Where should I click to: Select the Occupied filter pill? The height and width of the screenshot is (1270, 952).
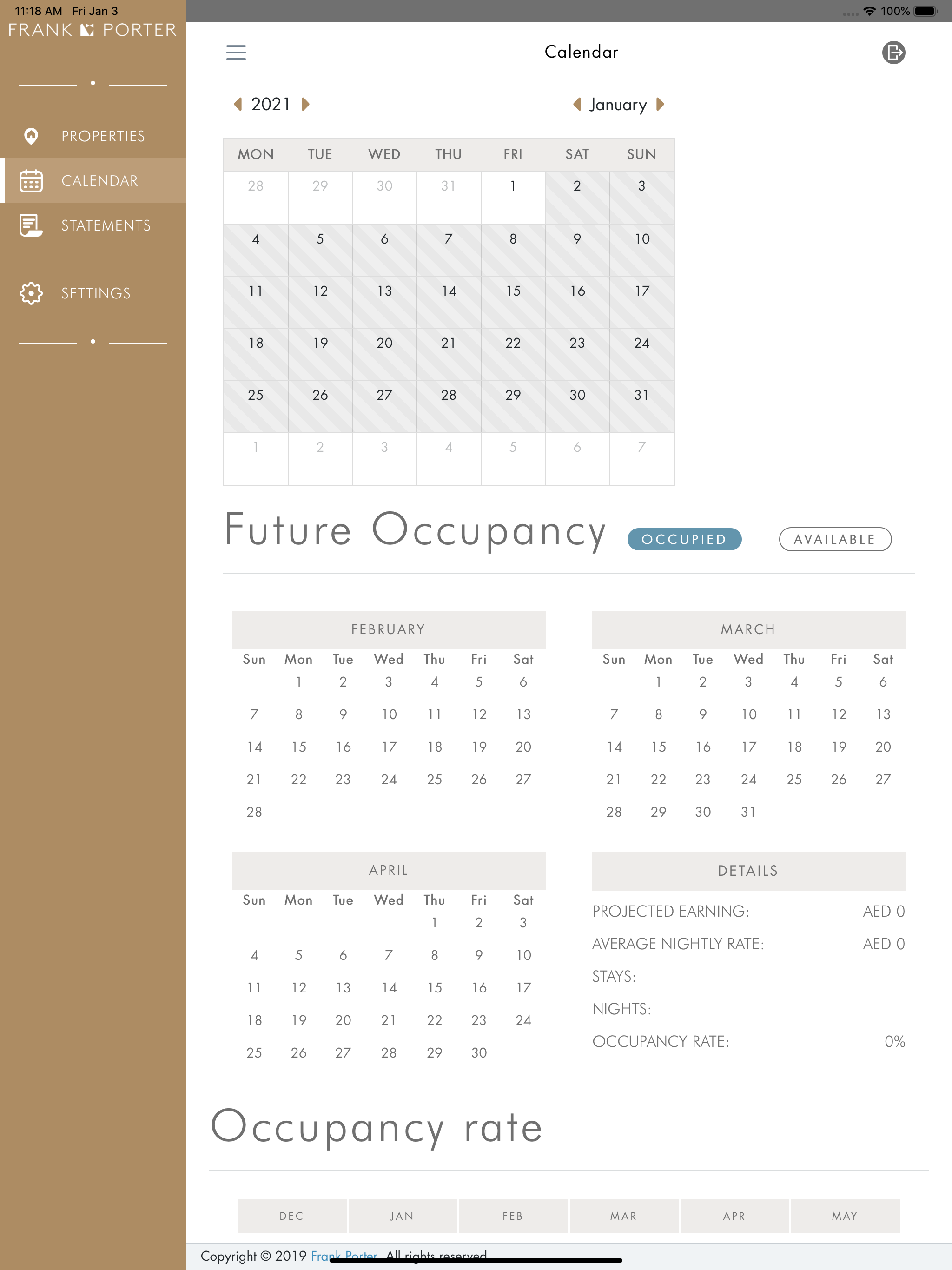pos(684,539)
